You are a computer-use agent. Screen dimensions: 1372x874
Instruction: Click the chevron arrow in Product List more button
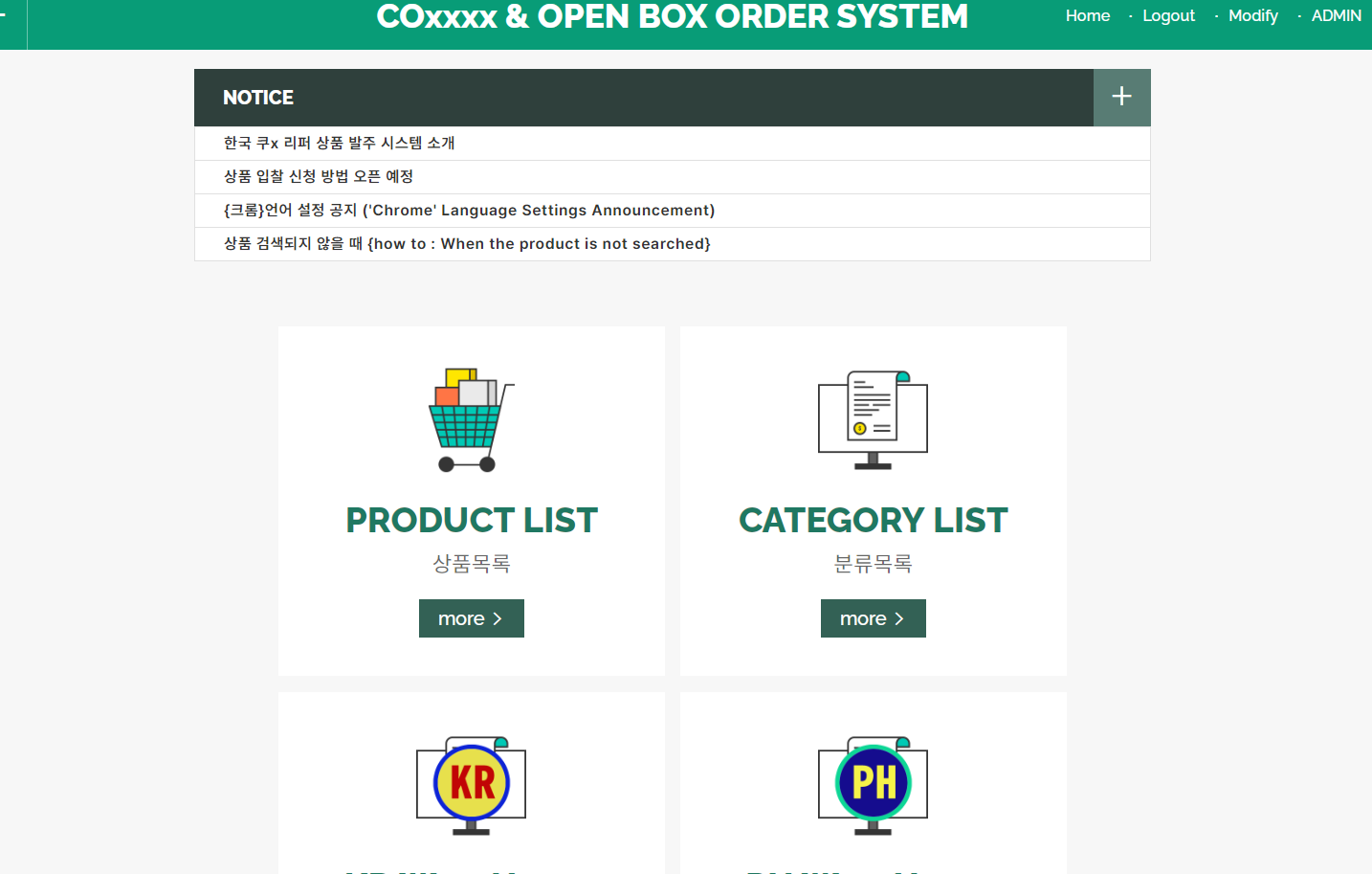(x=496, y=618)
